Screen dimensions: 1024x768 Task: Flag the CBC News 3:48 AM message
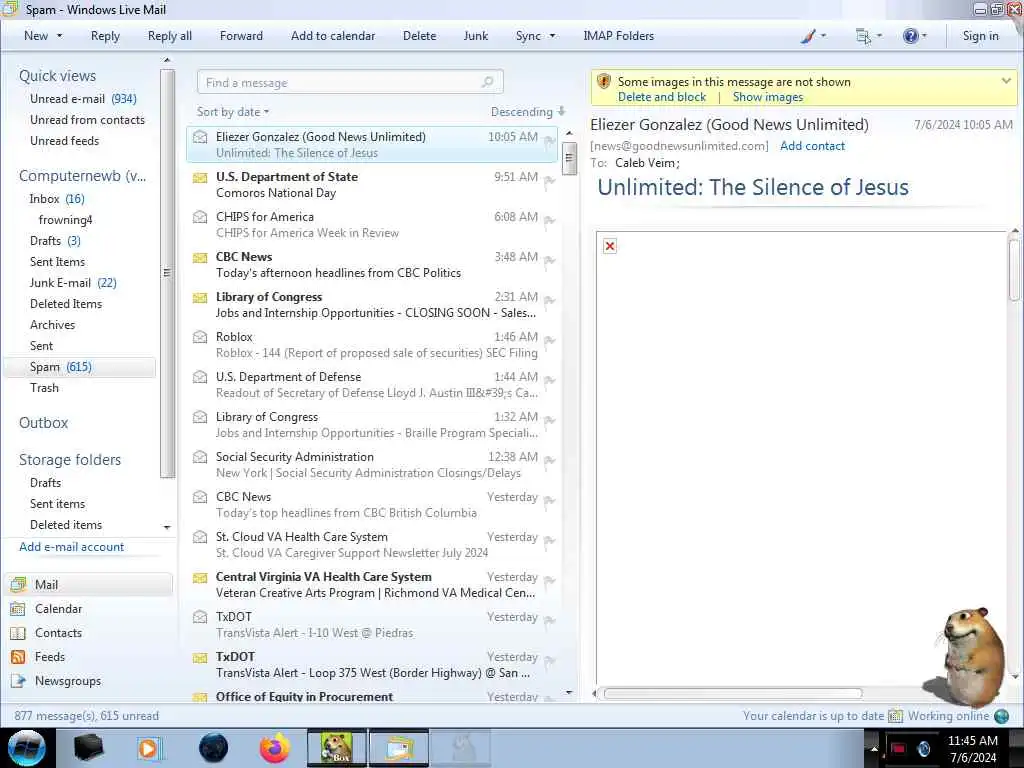(549, 261)
